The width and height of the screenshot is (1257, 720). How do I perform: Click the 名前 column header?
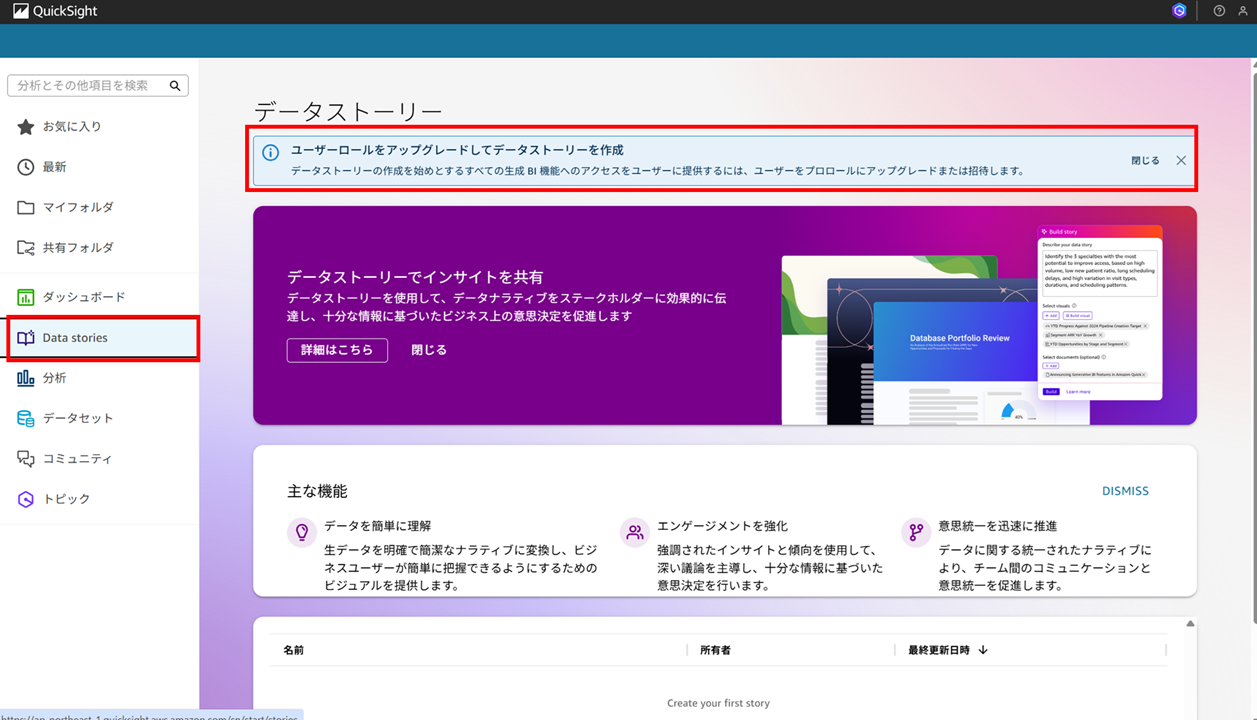click(x=293, y=650)
